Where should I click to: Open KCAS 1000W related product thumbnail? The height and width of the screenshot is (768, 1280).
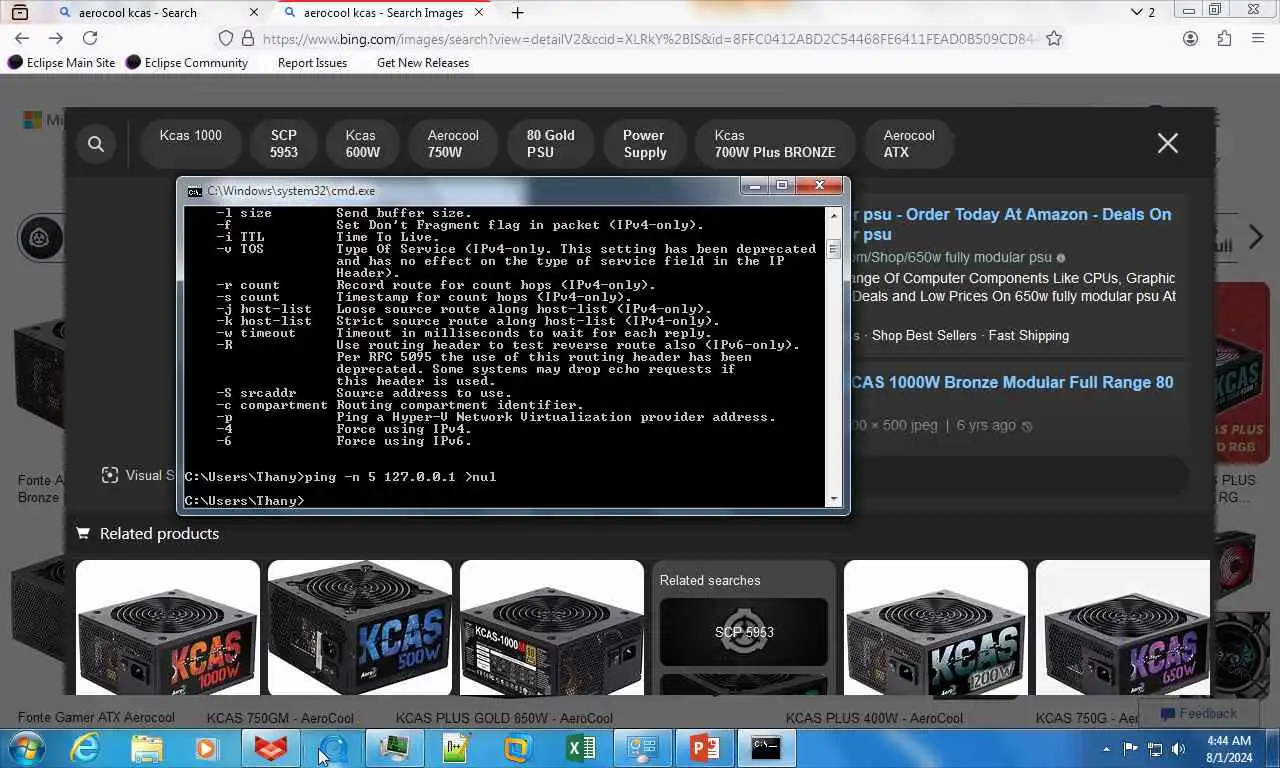point(168,628)
